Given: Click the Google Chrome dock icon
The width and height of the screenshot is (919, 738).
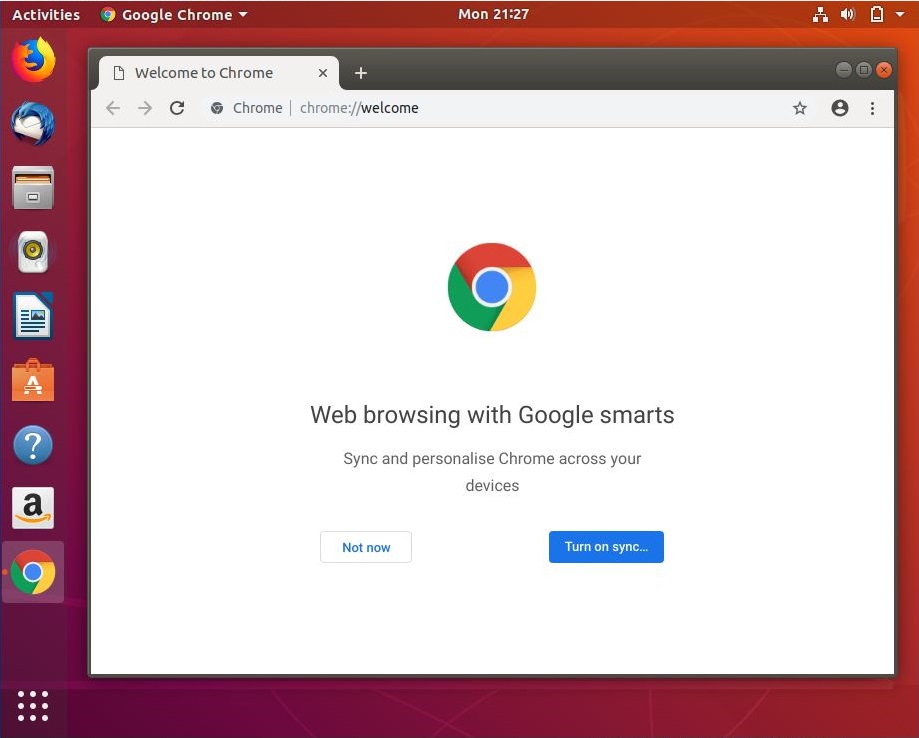Looking at the screenshot, I should (x=33, y=572).
